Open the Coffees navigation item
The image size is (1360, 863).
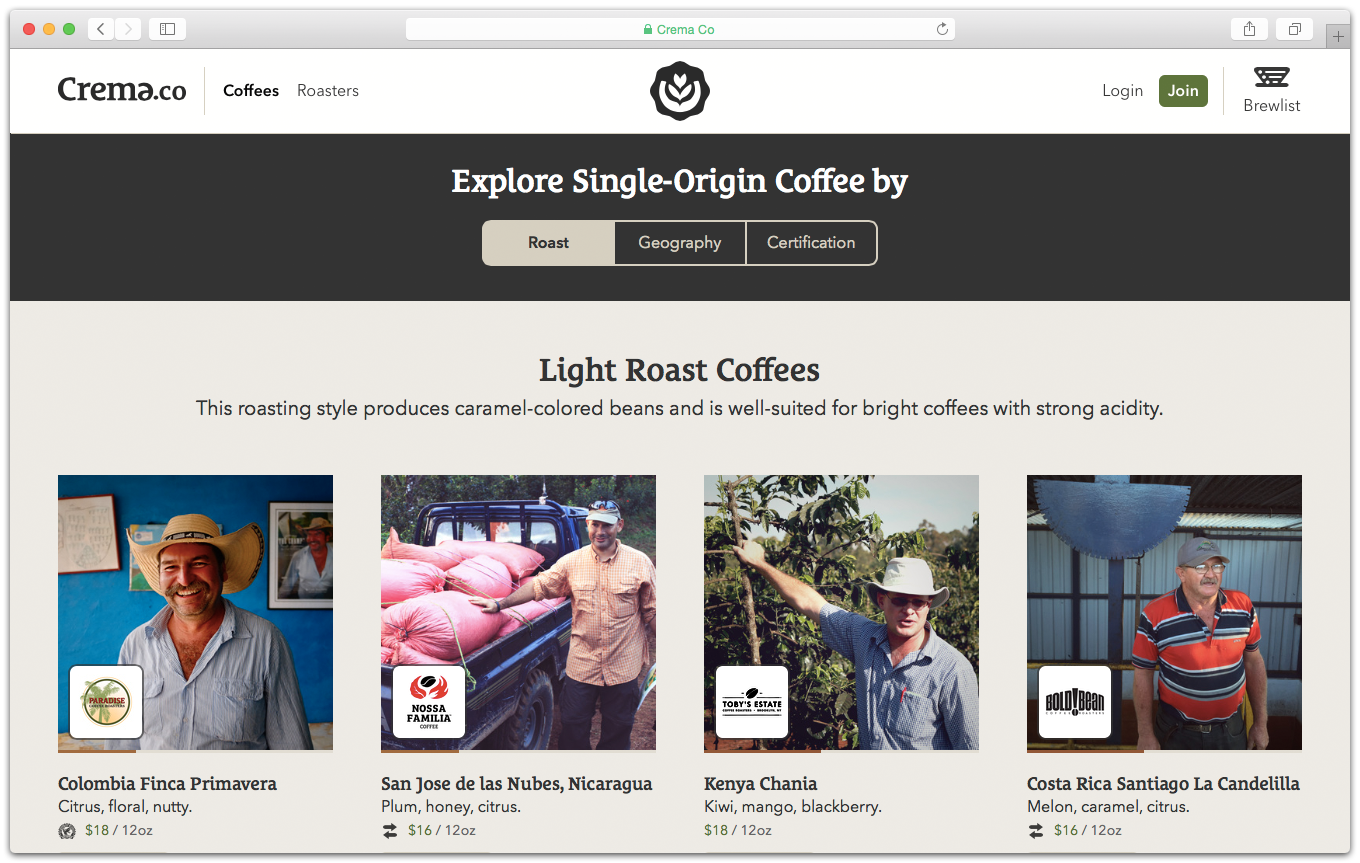tap(251, 90)
